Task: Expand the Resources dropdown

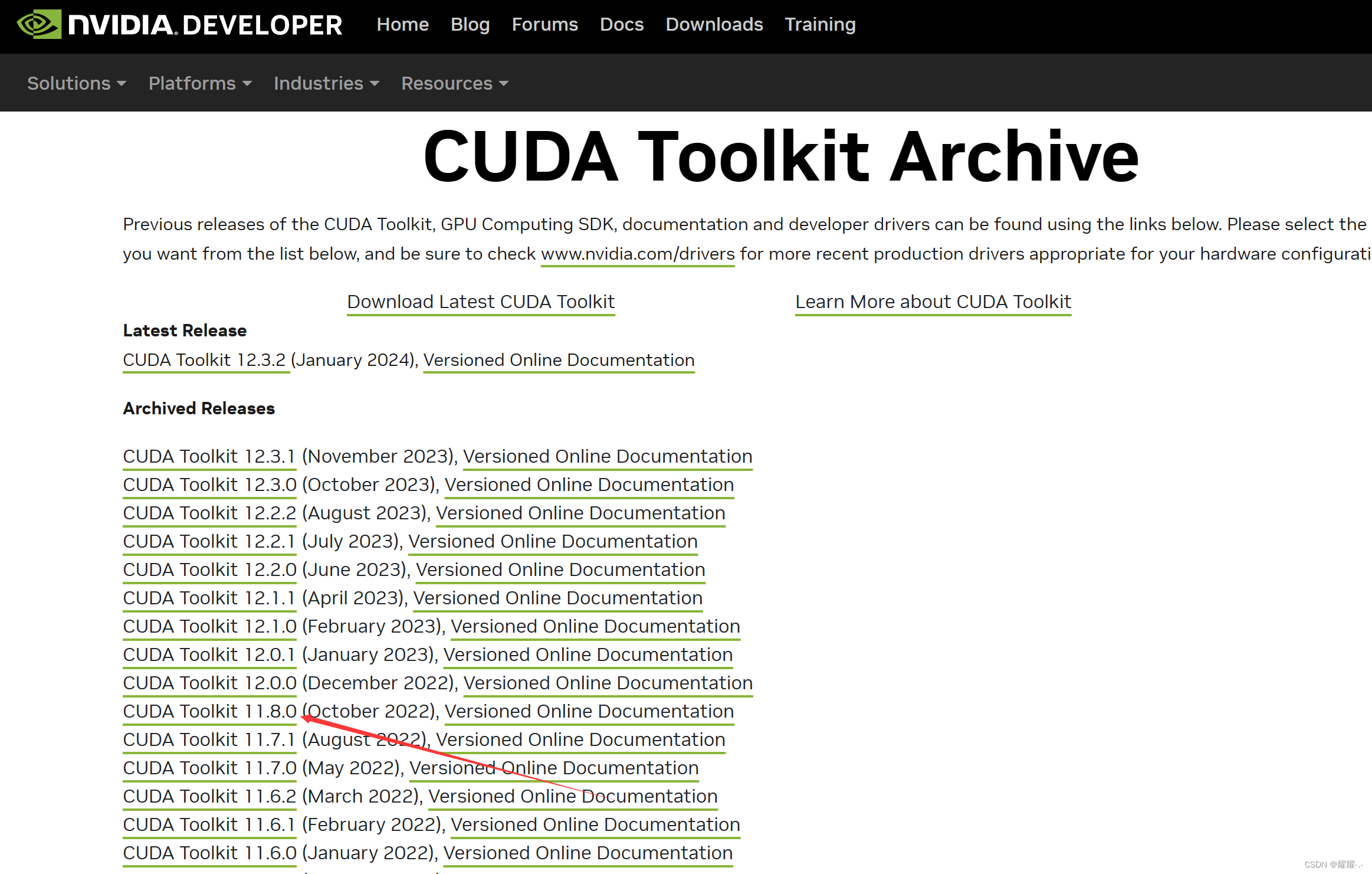Action: (x=454, y=83)
